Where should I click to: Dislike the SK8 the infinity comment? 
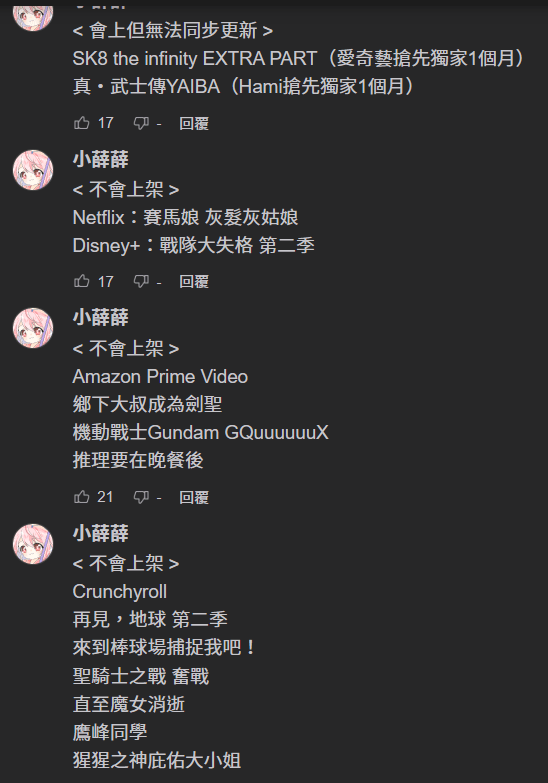[x=141, y=123]
